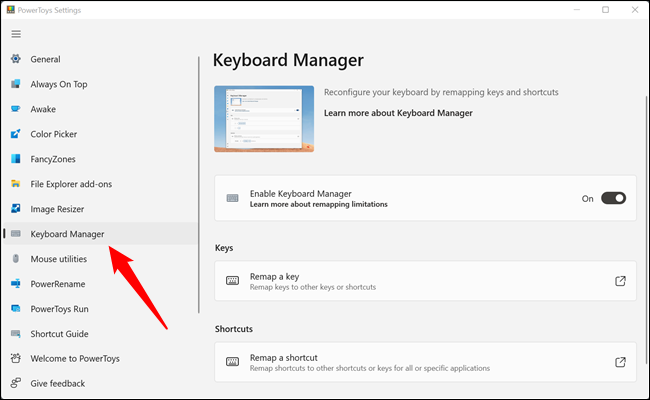Viewport: 650px width, 400px height.
Task: Turn off the Enable Keyboard Manager toggle
Action: pyautogui.click(x=614, y=198)
